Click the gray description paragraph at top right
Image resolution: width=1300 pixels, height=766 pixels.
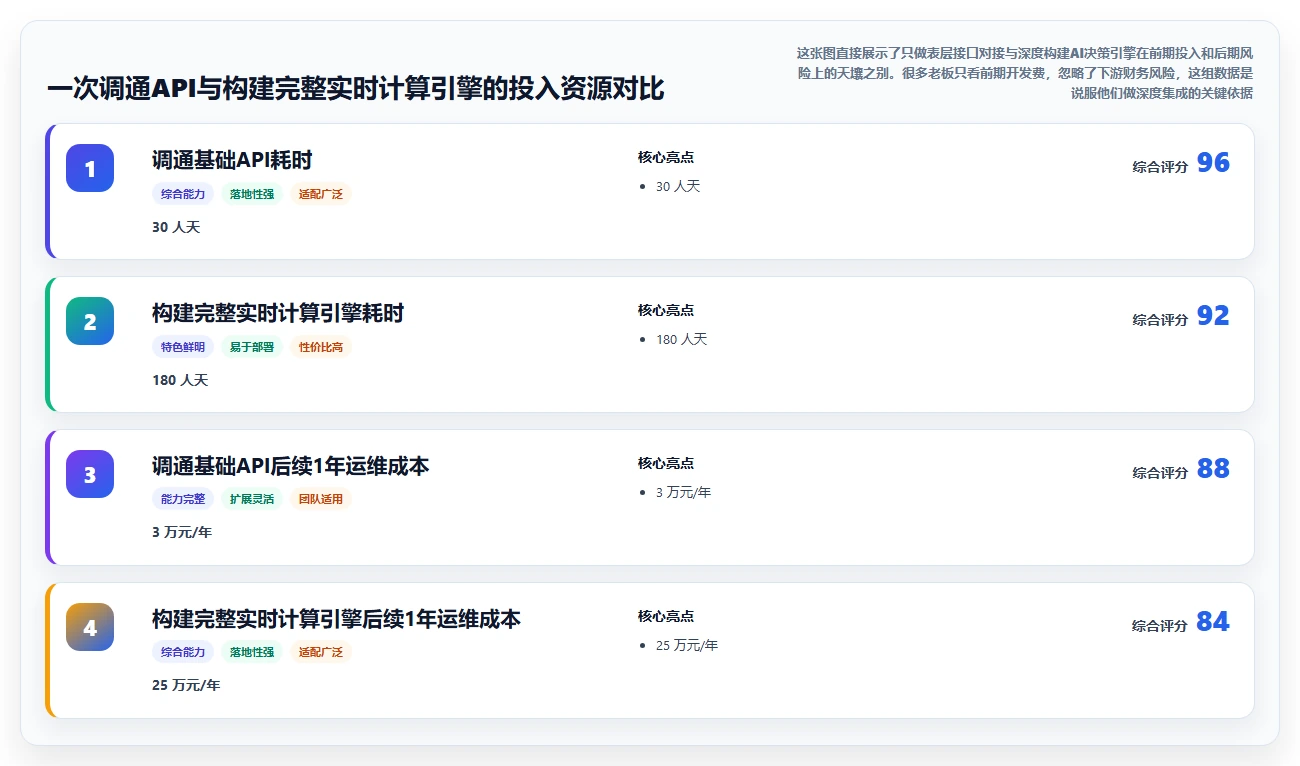[1024, 73]
